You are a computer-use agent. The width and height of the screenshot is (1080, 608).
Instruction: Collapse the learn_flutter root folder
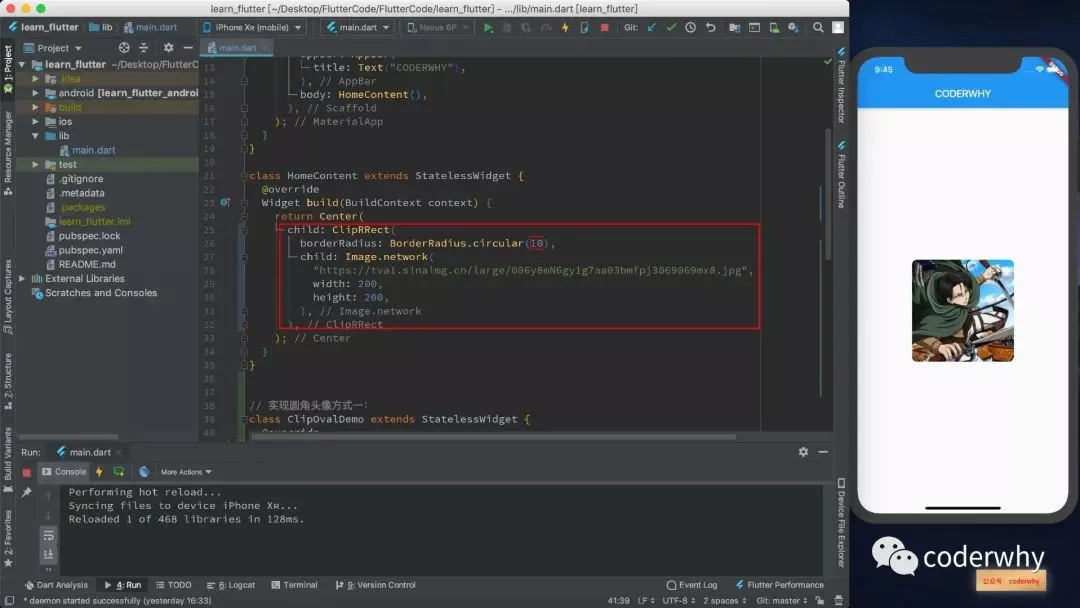[x=23, y=64]
